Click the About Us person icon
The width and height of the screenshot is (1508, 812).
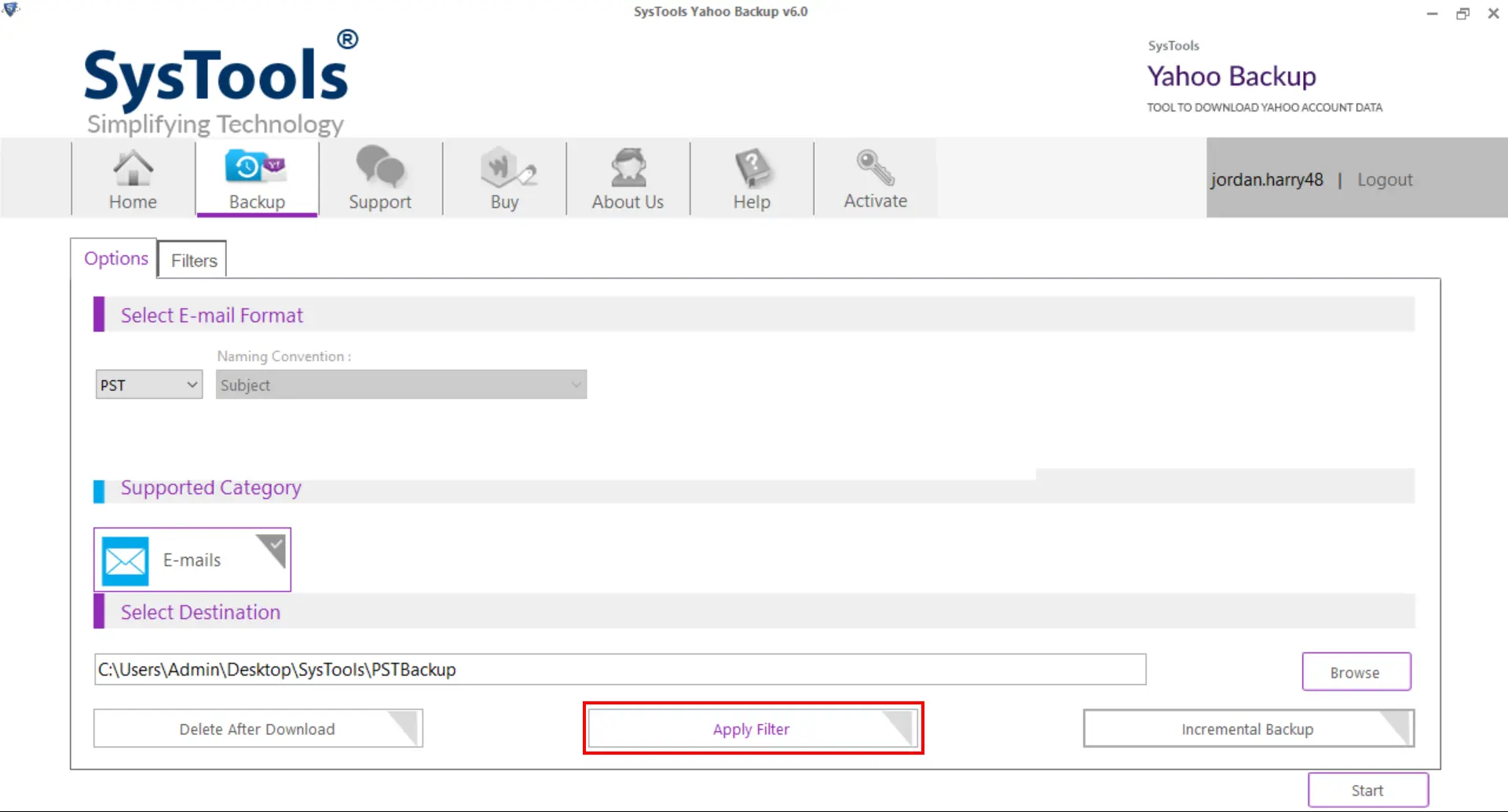[628, 167]
